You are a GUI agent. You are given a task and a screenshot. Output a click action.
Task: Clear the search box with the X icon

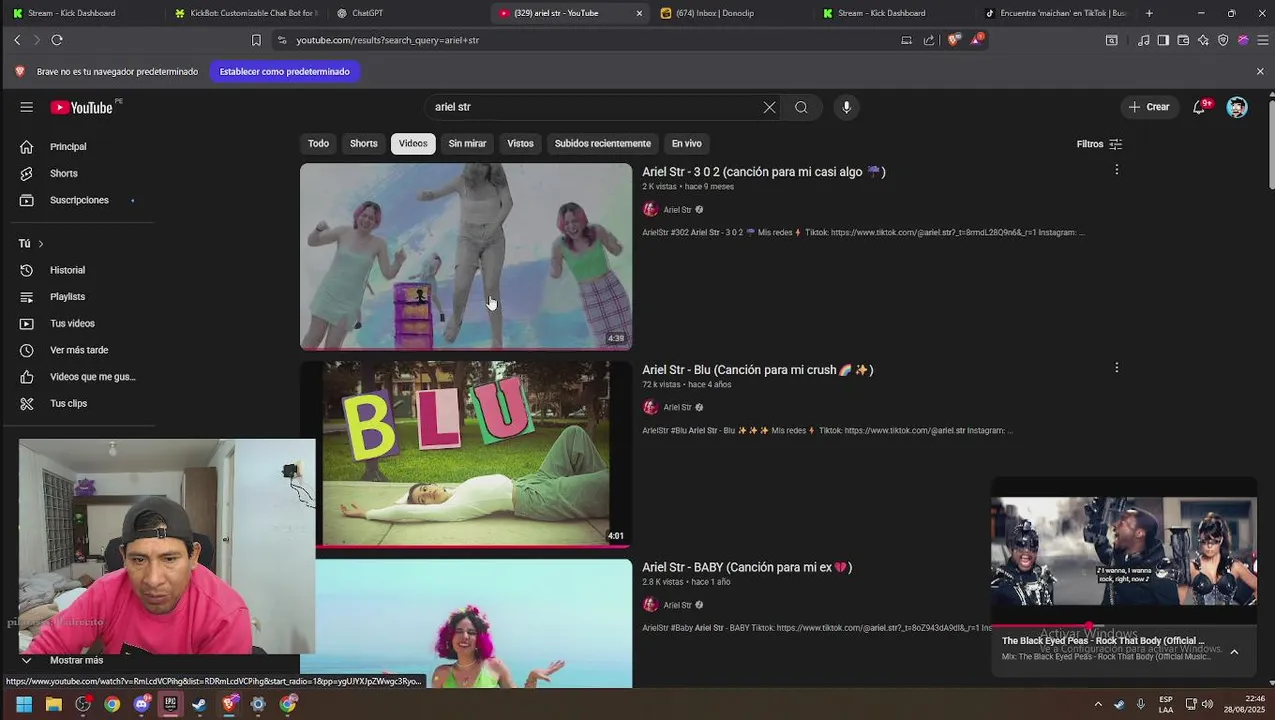point(769,107)
